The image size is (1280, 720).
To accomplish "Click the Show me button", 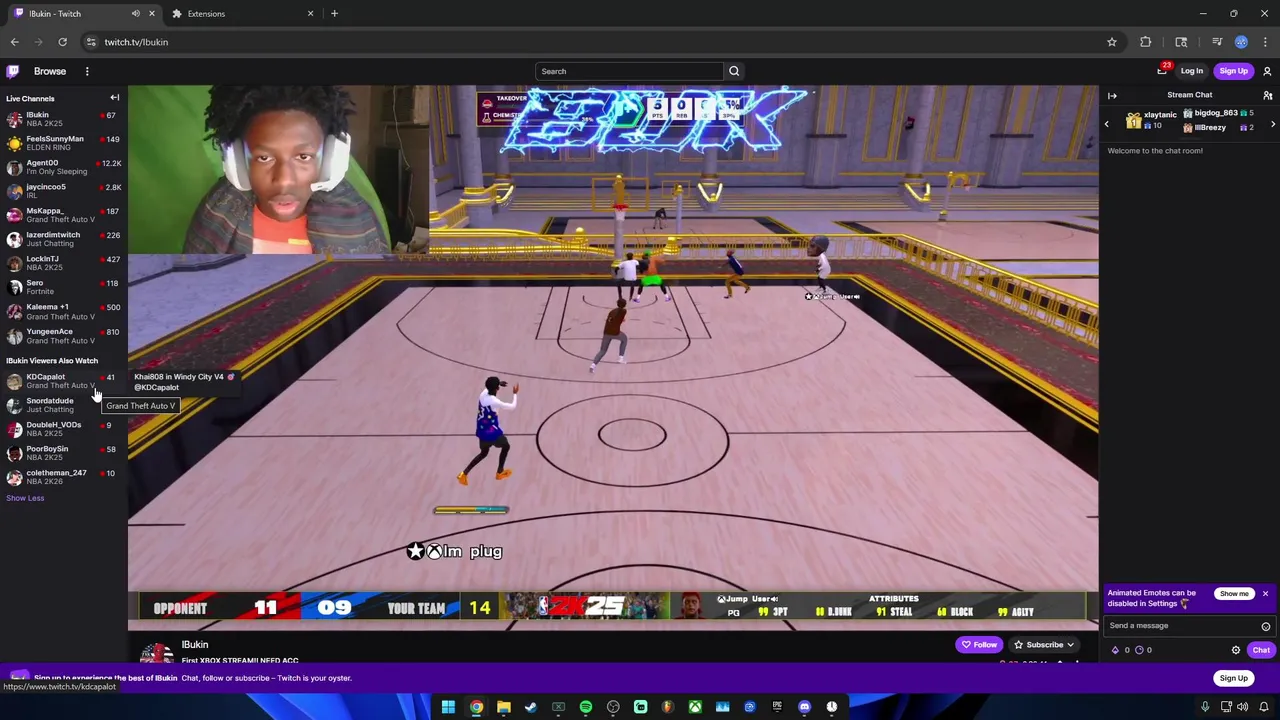I will click(1234, 594).
